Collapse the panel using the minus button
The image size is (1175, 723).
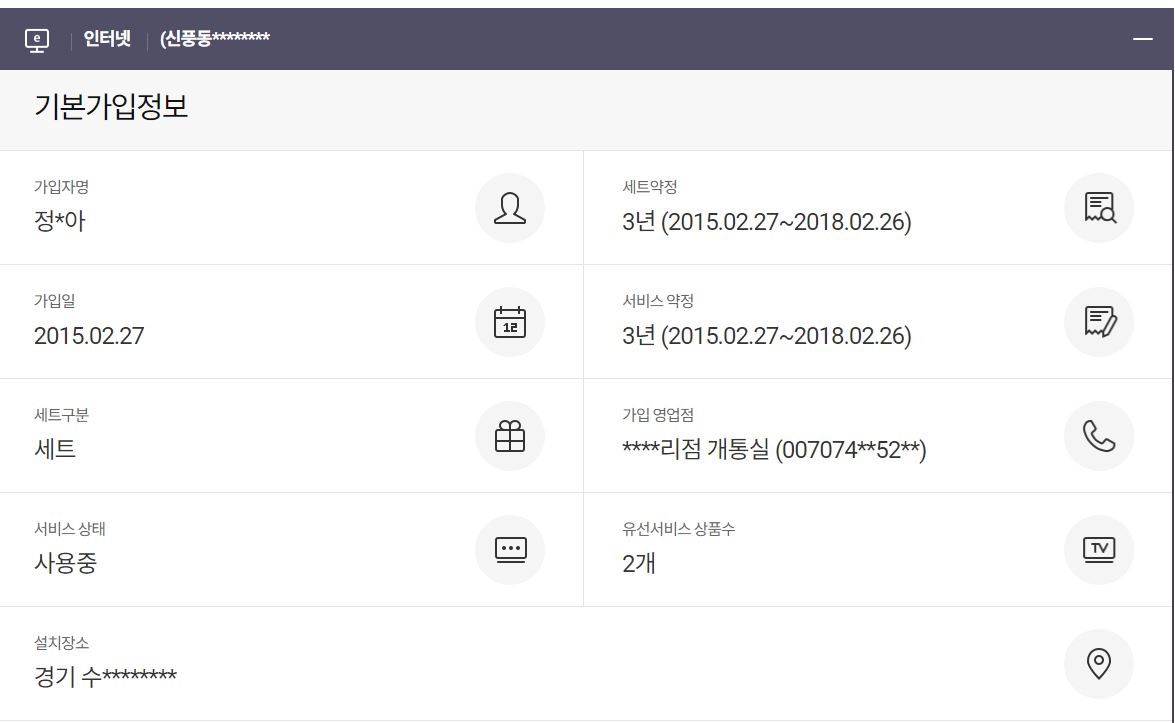(x=1143, y=39)
